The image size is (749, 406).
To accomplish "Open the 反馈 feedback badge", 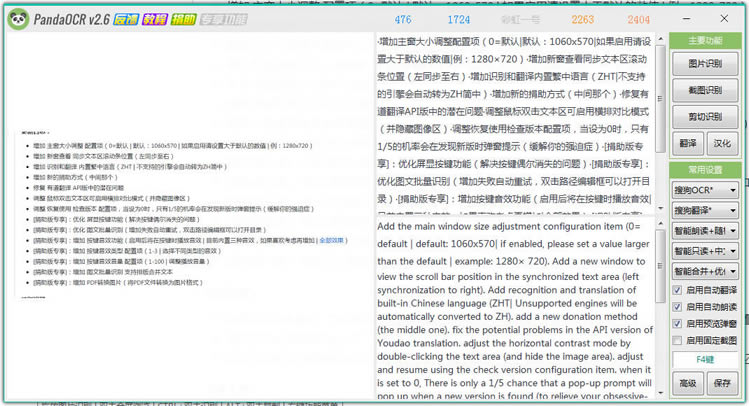I will (126, 20).
